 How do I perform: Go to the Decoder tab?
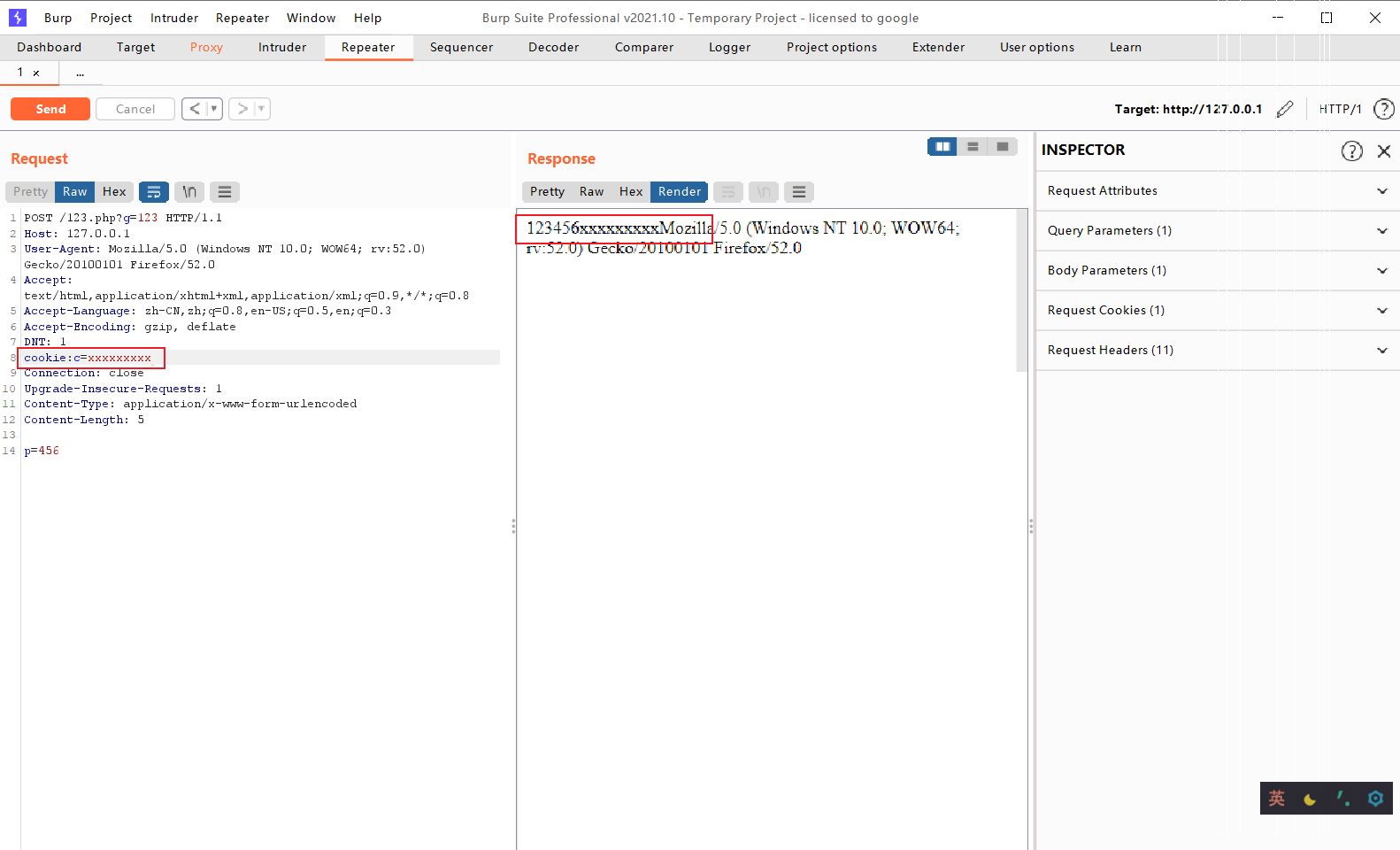[x=553, y=47]
